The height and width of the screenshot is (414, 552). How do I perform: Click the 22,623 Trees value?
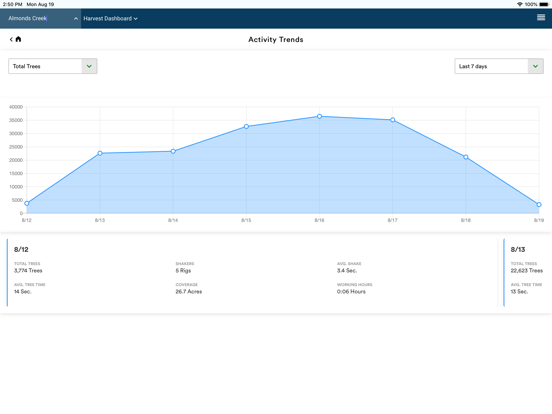tap(527, 271)
